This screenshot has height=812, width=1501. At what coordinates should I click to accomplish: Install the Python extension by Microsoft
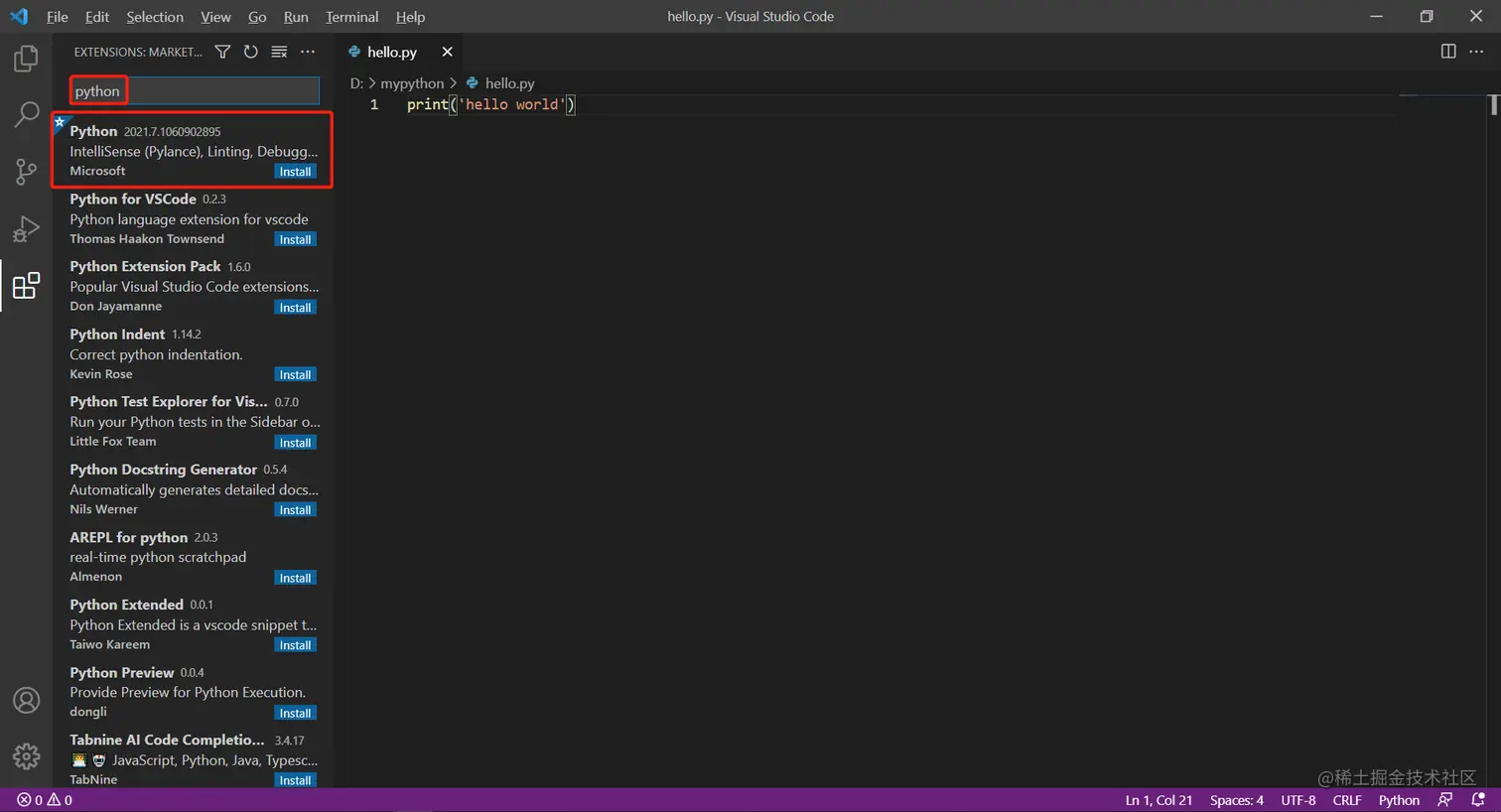click(295, 171)
